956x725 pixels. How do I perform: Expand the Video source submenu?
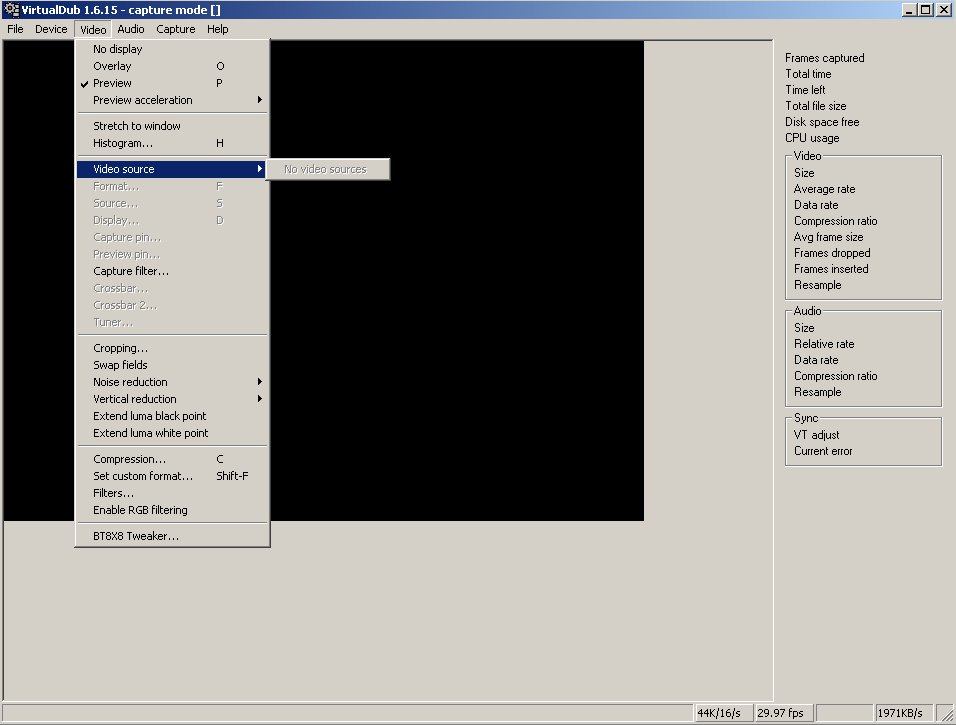click(173, 169)
